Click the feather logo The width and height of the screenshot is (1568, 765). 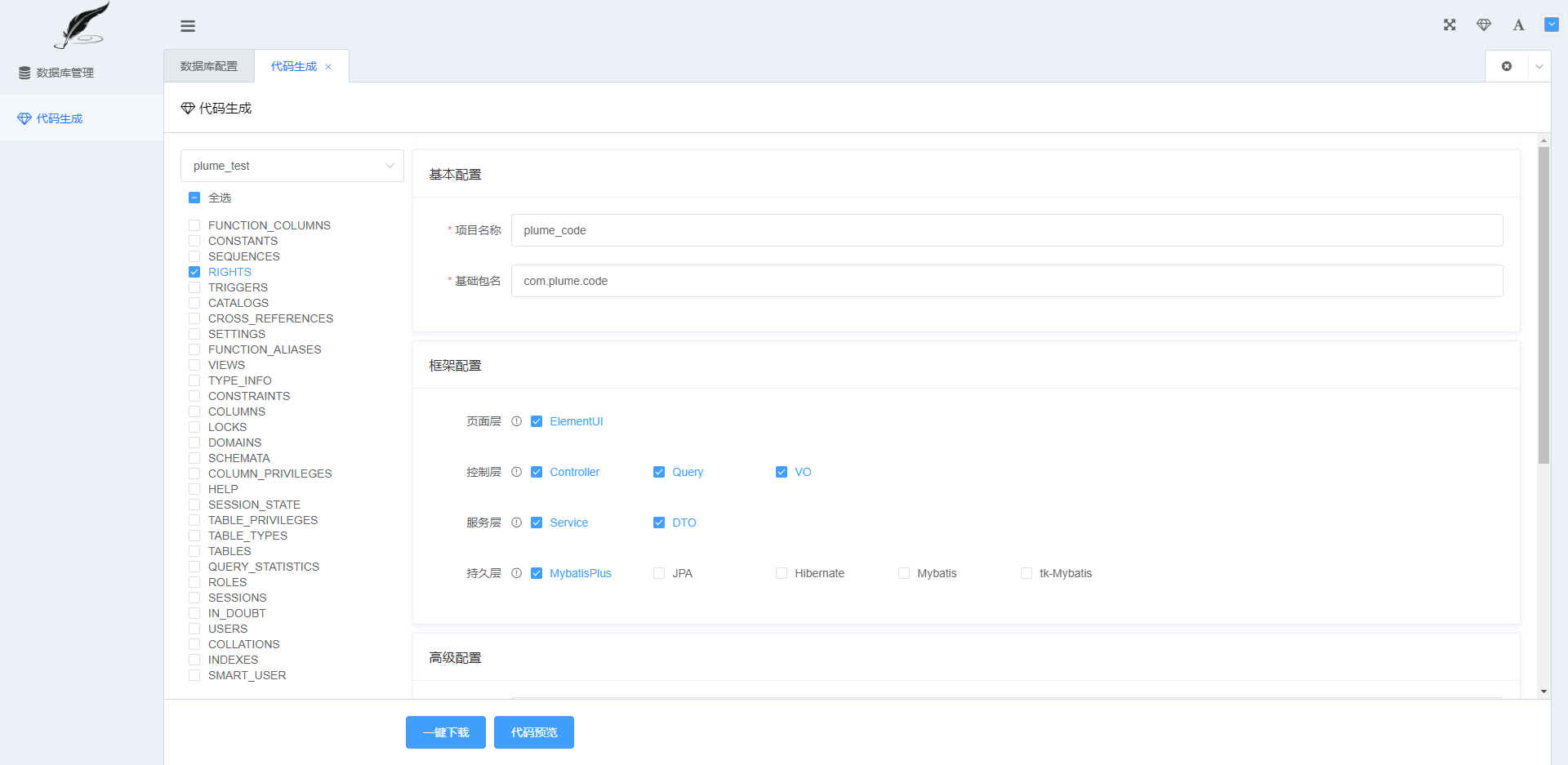click(82, 25)
